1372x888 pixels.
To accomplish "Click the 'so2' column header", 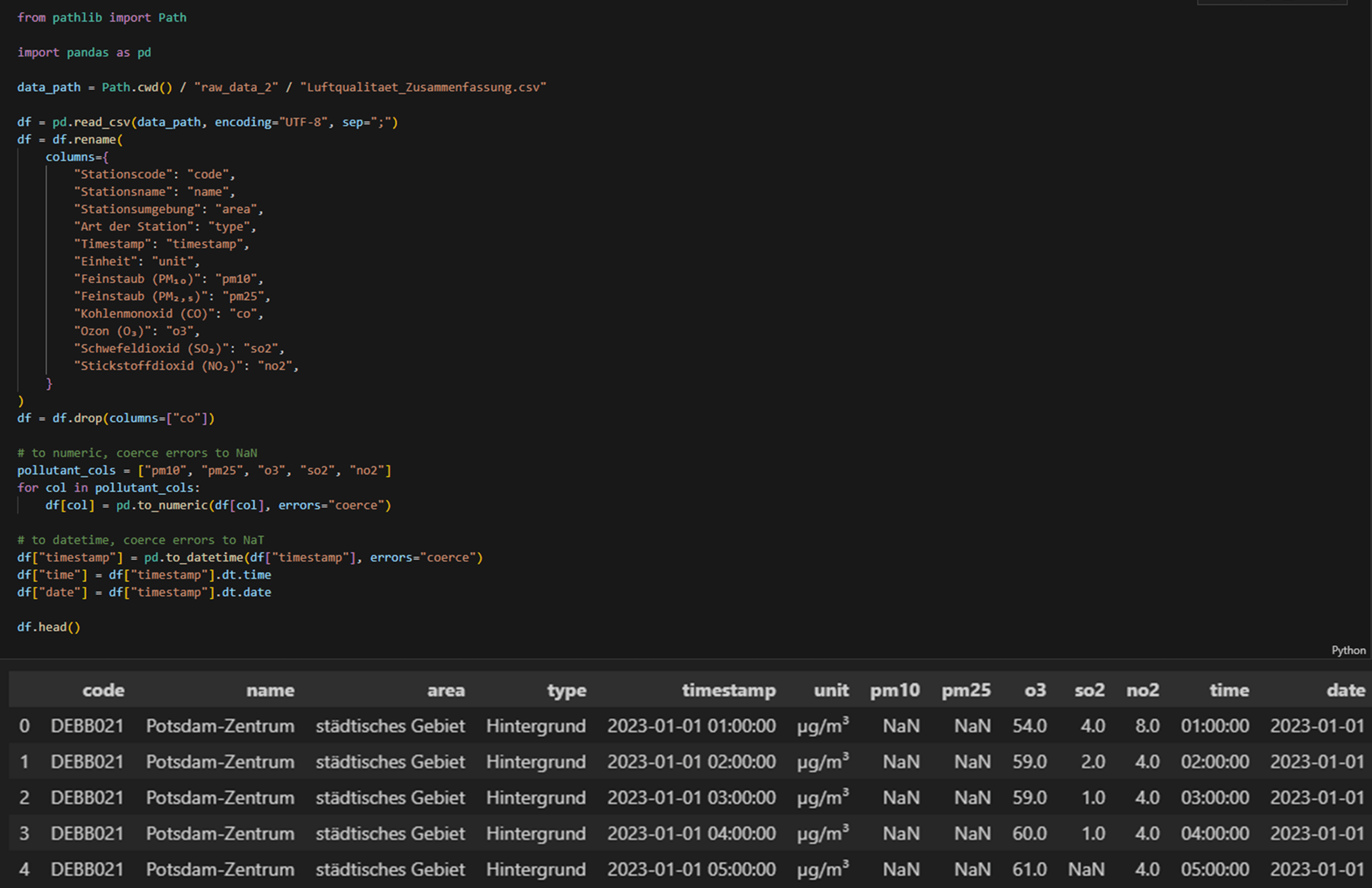I will [1089, 690].
